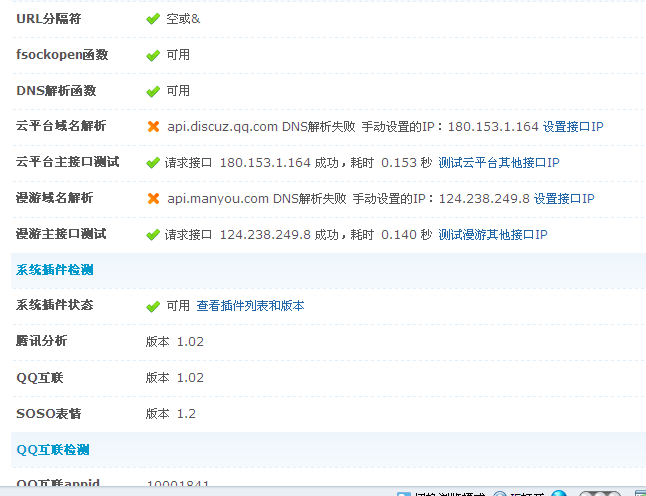Click the fsockopen函数 row label
The width and height of the screenshot is (646, 496).
click(62, 55)
